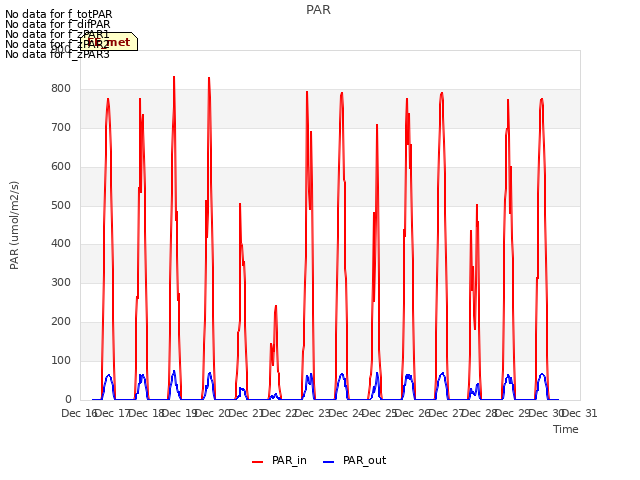Viewport: 640px width, 480px height.
Task: Click the Dec 23 x-axis tick label
Action: point(313,413)
